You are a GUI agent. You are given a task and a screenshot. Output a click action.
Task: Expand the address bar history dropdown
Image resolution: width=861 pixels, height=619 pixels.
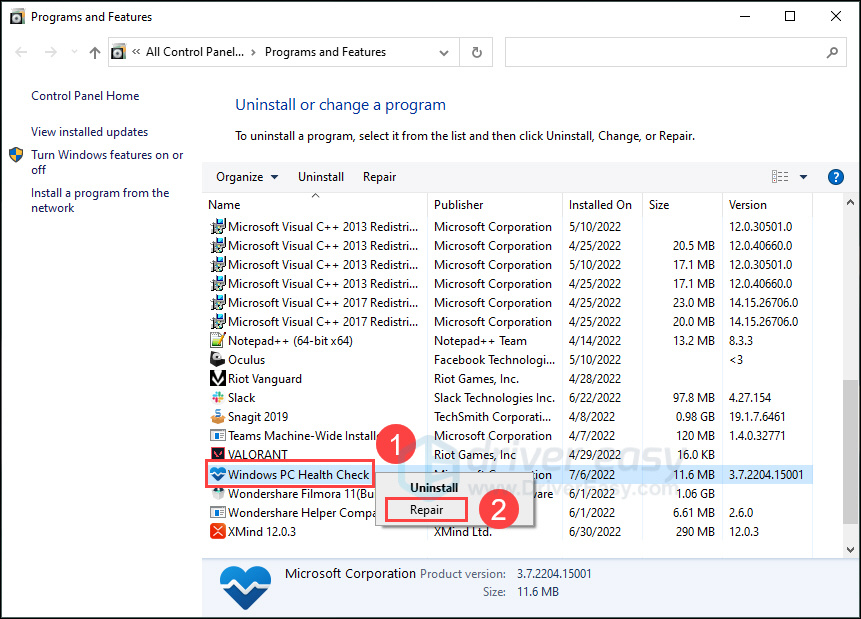[x=444, y=53]
